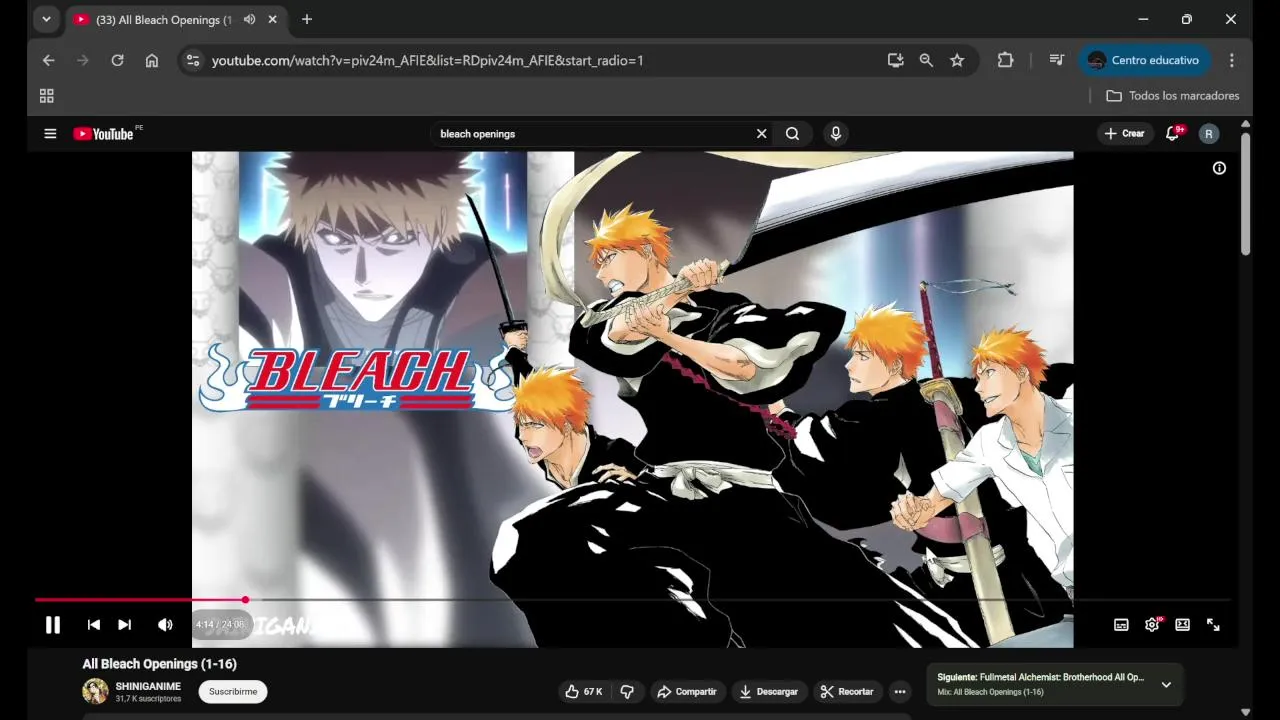
Task: Click the search magnifier button
Action: (x=793, y=133)
